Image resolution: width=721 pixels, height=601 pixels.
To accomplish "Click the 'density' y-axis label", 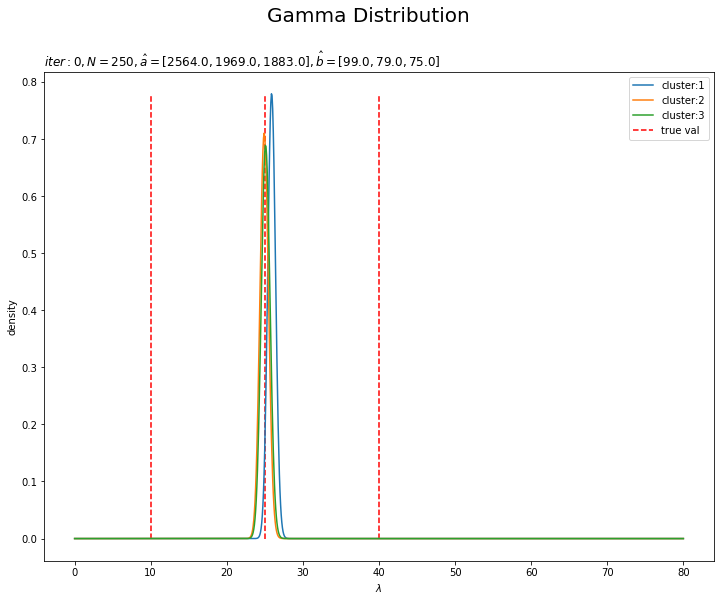I will [11, 318].
